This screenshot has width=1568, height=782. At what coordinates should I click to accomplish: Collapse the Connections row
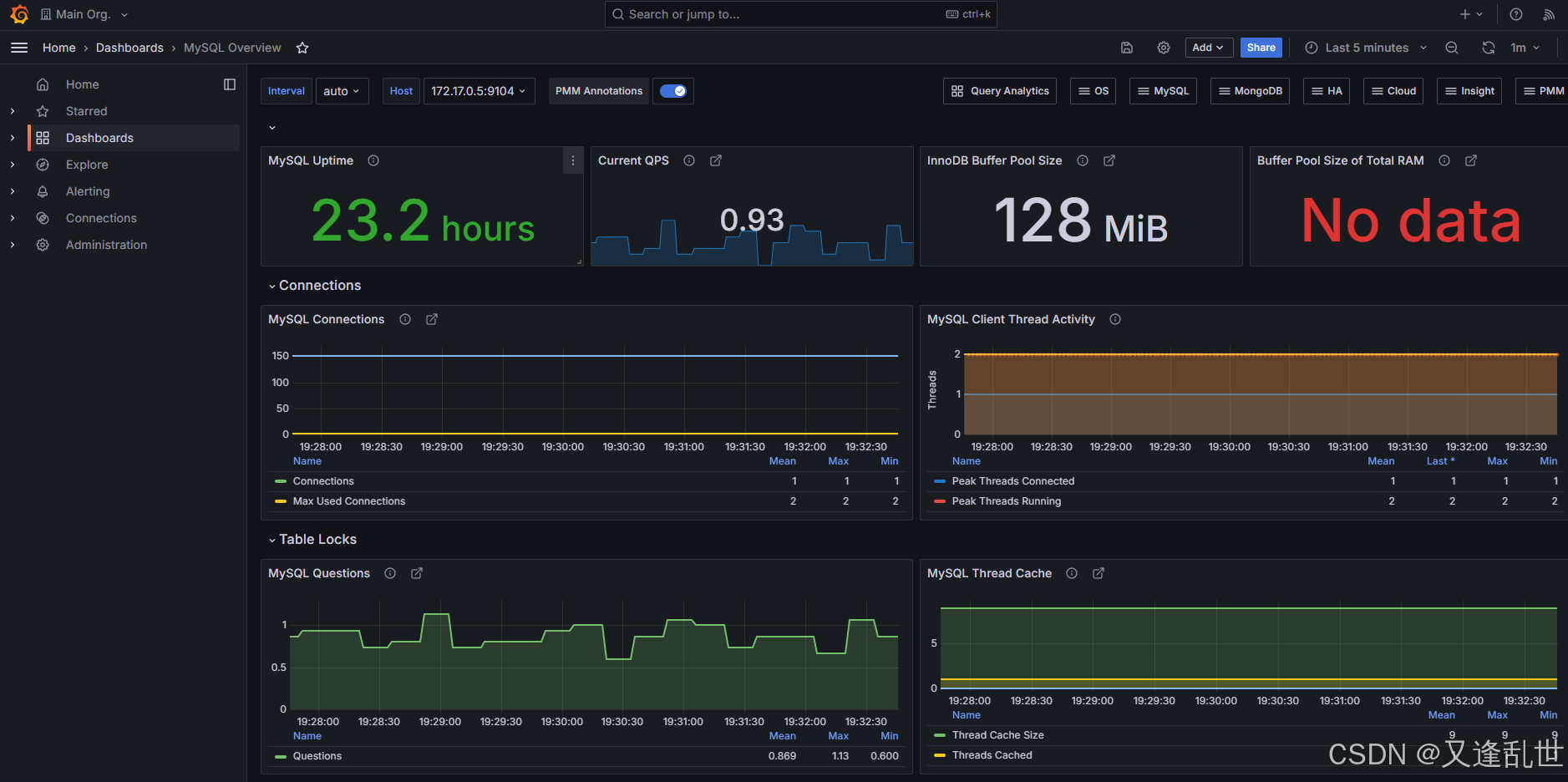coord(315,286)
